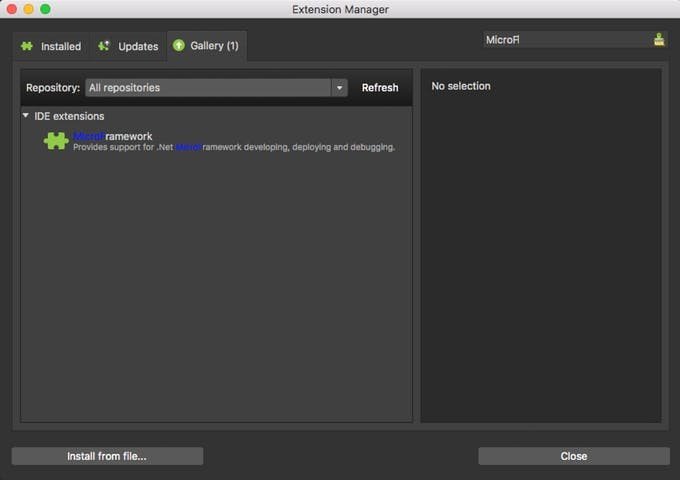The height and width of the screenshot is (480, 680).
Task: Click the IDE extensions header label
Action: tap(69, 116)
